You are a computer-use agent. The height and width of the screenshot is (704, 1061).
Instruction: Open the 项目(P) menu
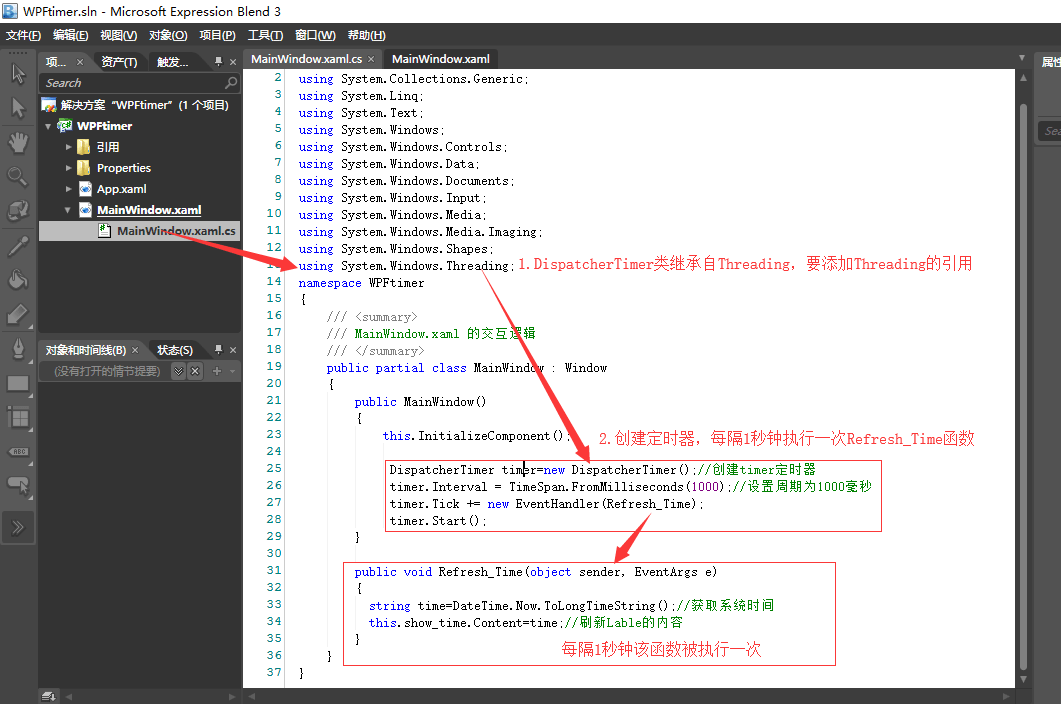pyautogui.click(x=217, y=35)
